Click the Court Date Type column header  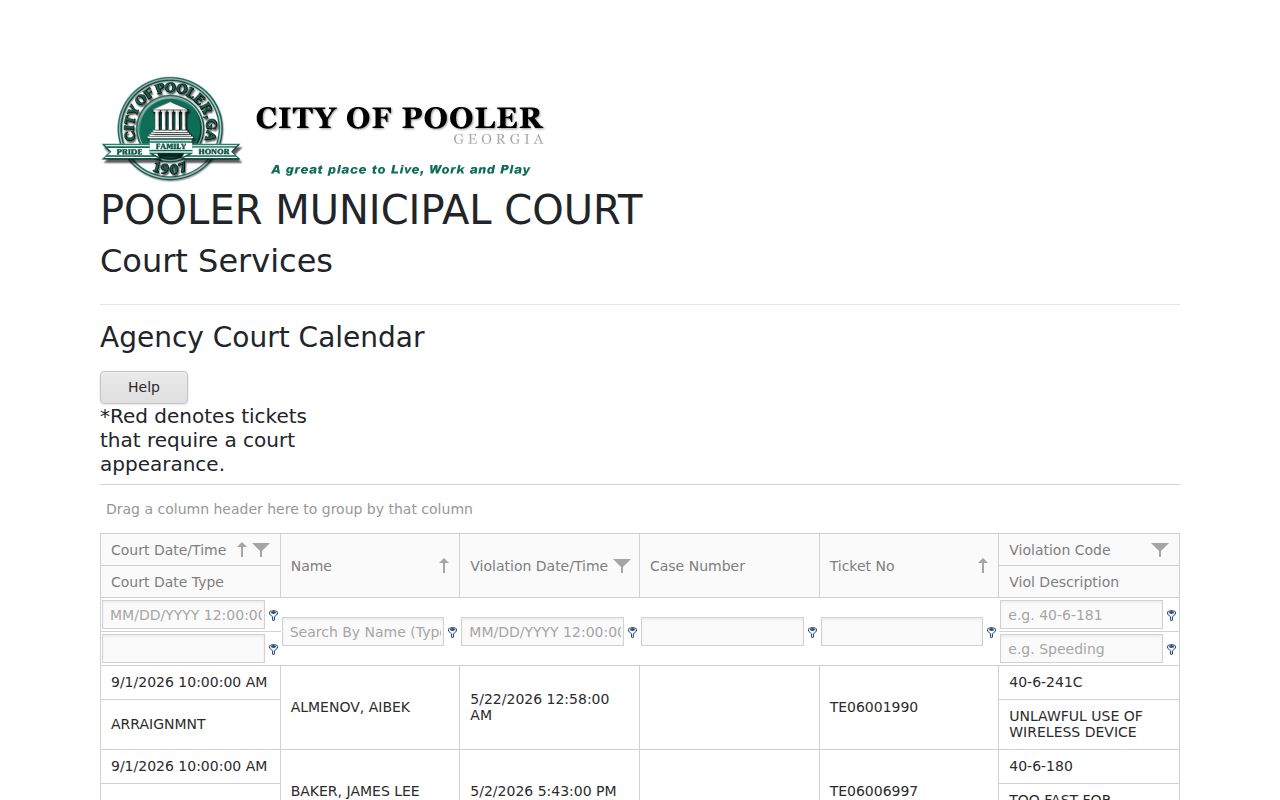click(190, 582)
